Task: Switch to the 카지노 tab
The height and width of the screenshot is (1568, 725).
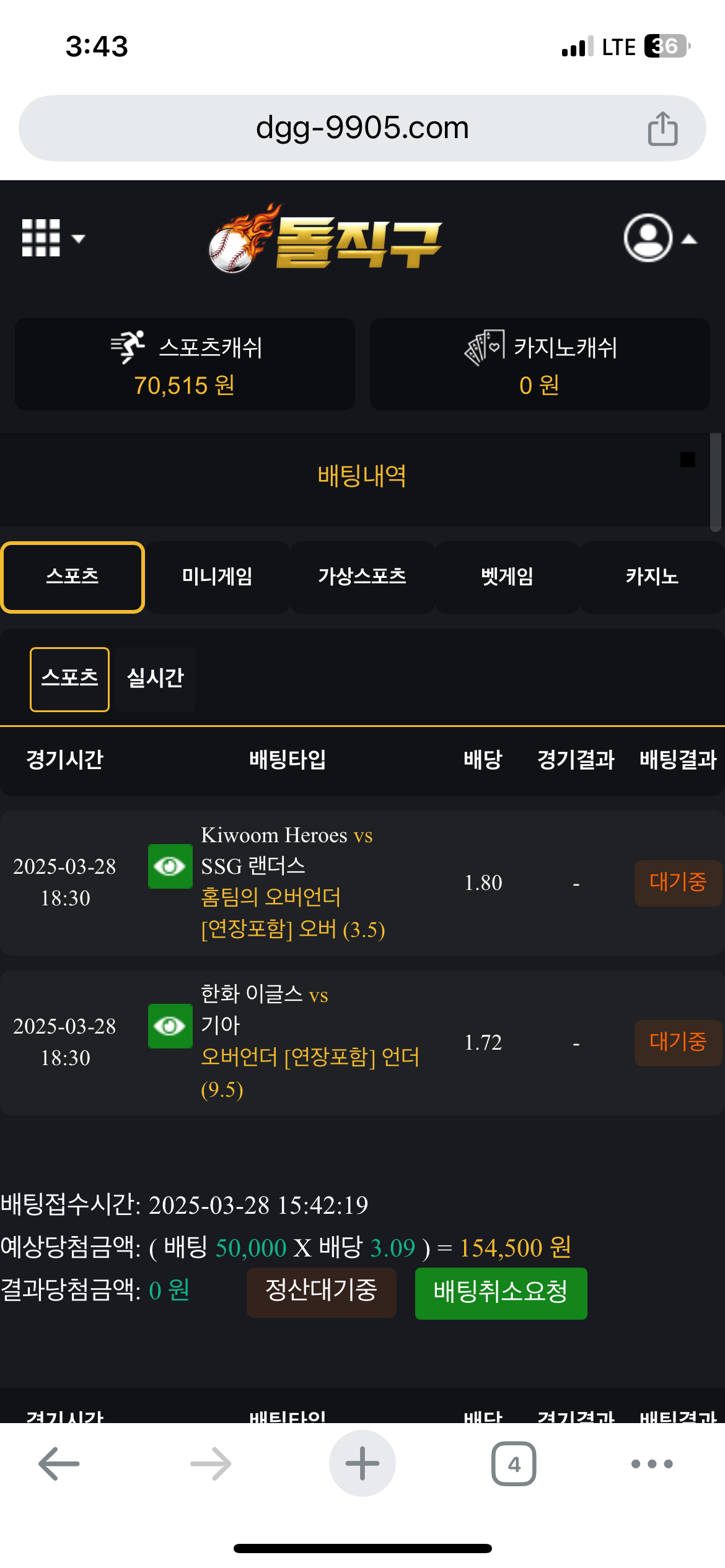Action: click(652, 577)
